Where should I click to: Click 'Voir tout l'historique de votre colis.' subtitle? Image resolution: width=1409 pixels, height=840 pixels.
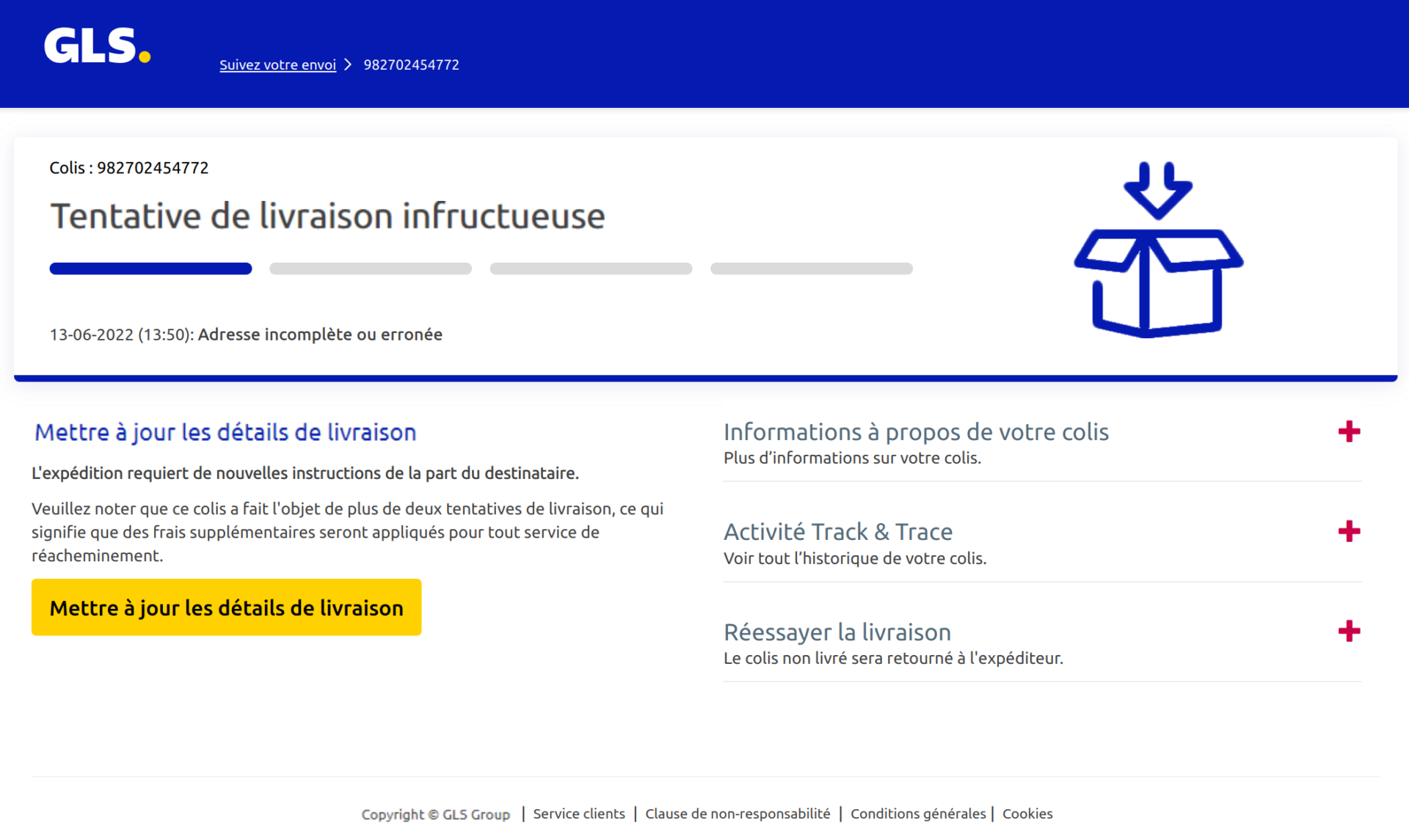tap(855, 558)
